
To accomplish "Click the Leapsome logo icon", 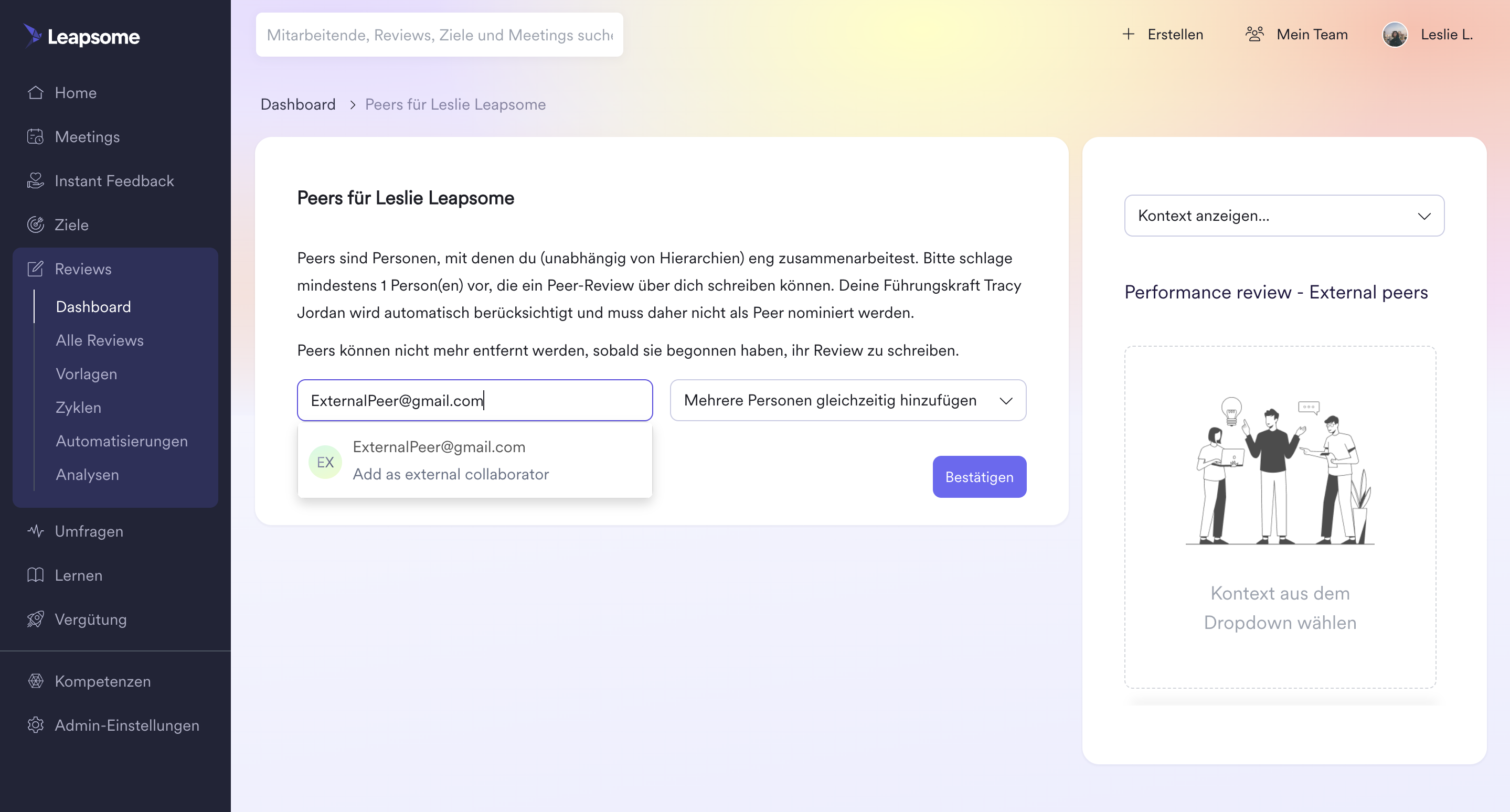I will (33, 35).
